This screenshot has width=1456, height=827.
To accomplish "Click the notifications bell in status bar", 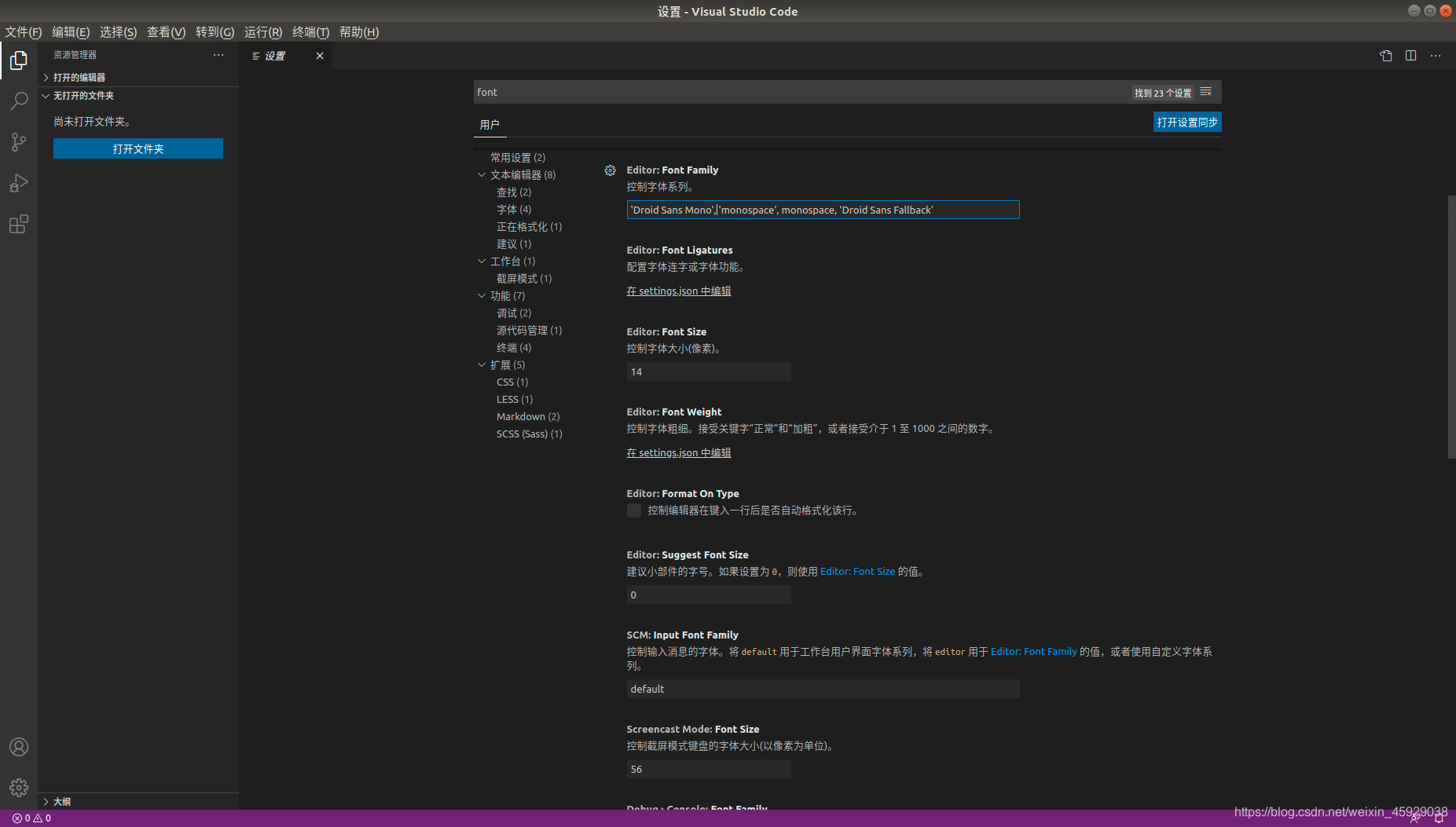I will coord(1439,818).
